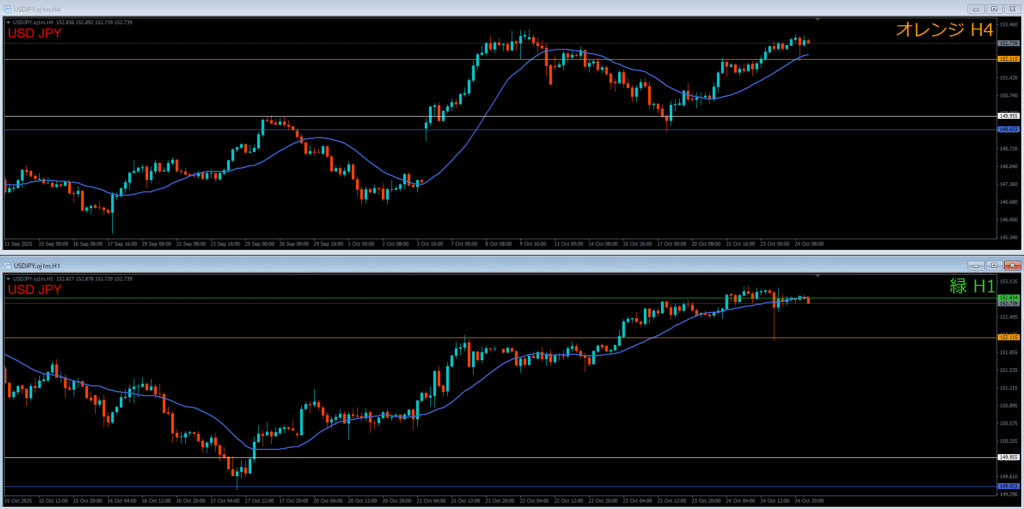
Task: Select the blue 149.433 price label on H1 chart
Action: pyautogui.click(x=1008, y=487)
